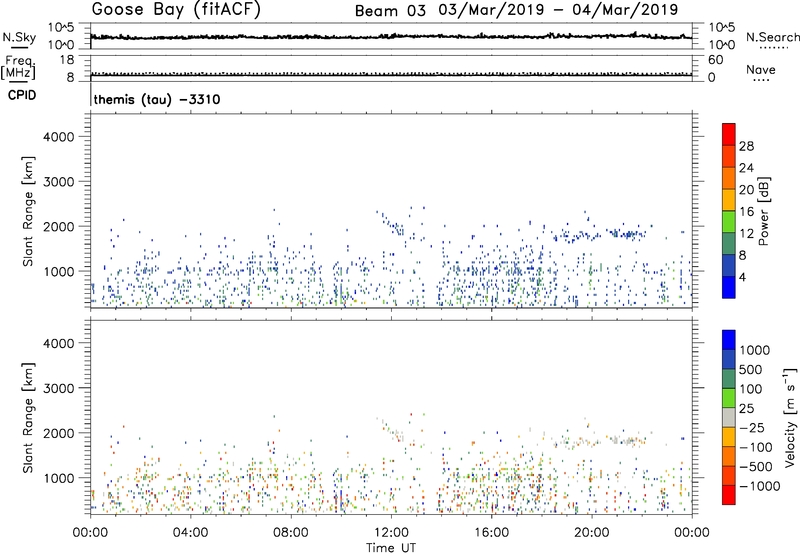Click the red bottom segment of Velocity colorbar
Image resolution: width=800 pixels, height=554 pixels.
(x=729, y=495)
